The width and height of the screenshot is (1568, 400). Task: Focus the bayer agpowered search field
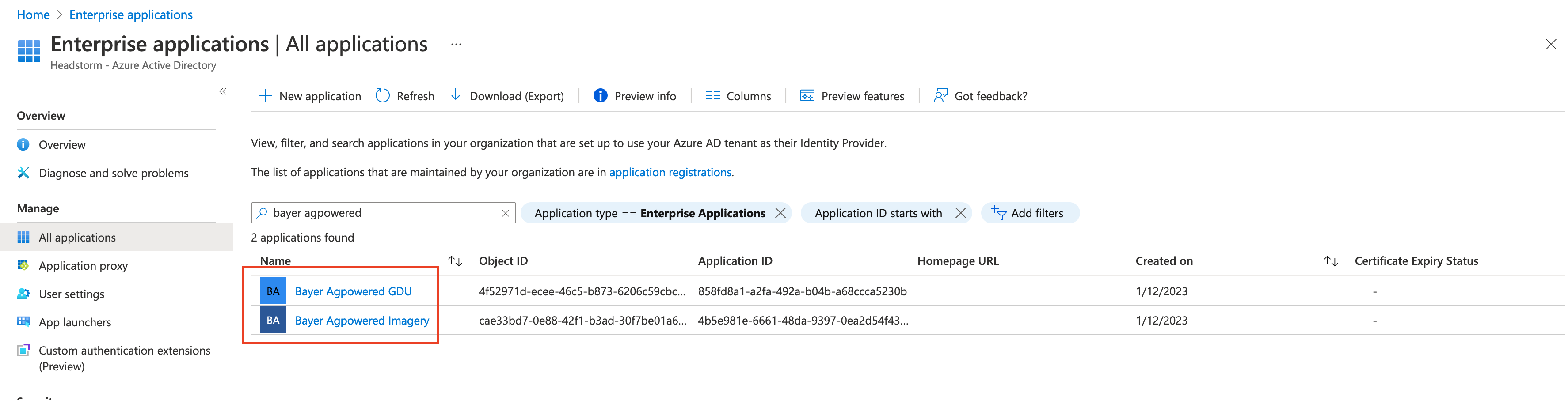[384, 213]
